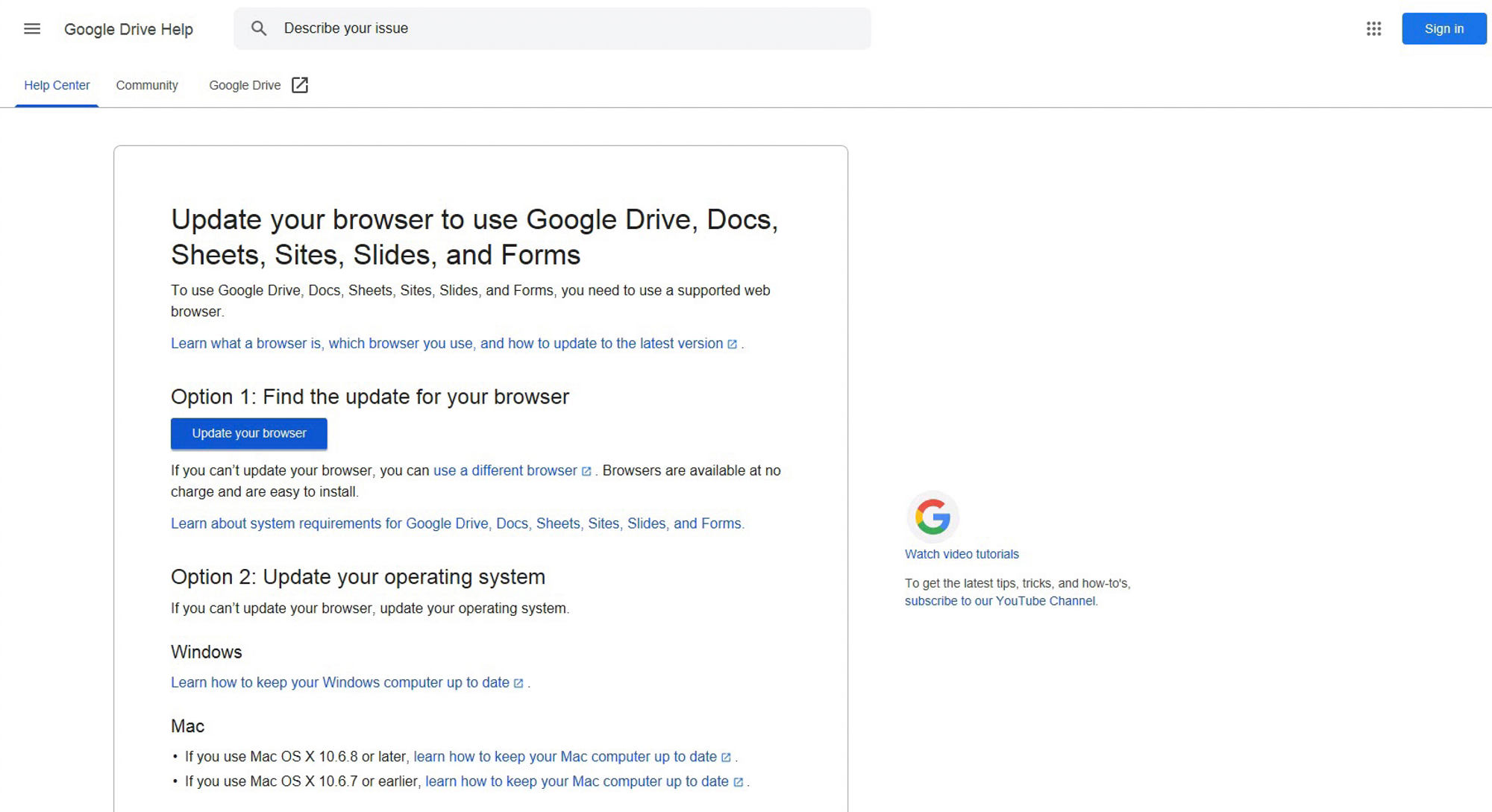
Task: Follow subscribe to our YouTube Channel link
Action: (1000, 601)
